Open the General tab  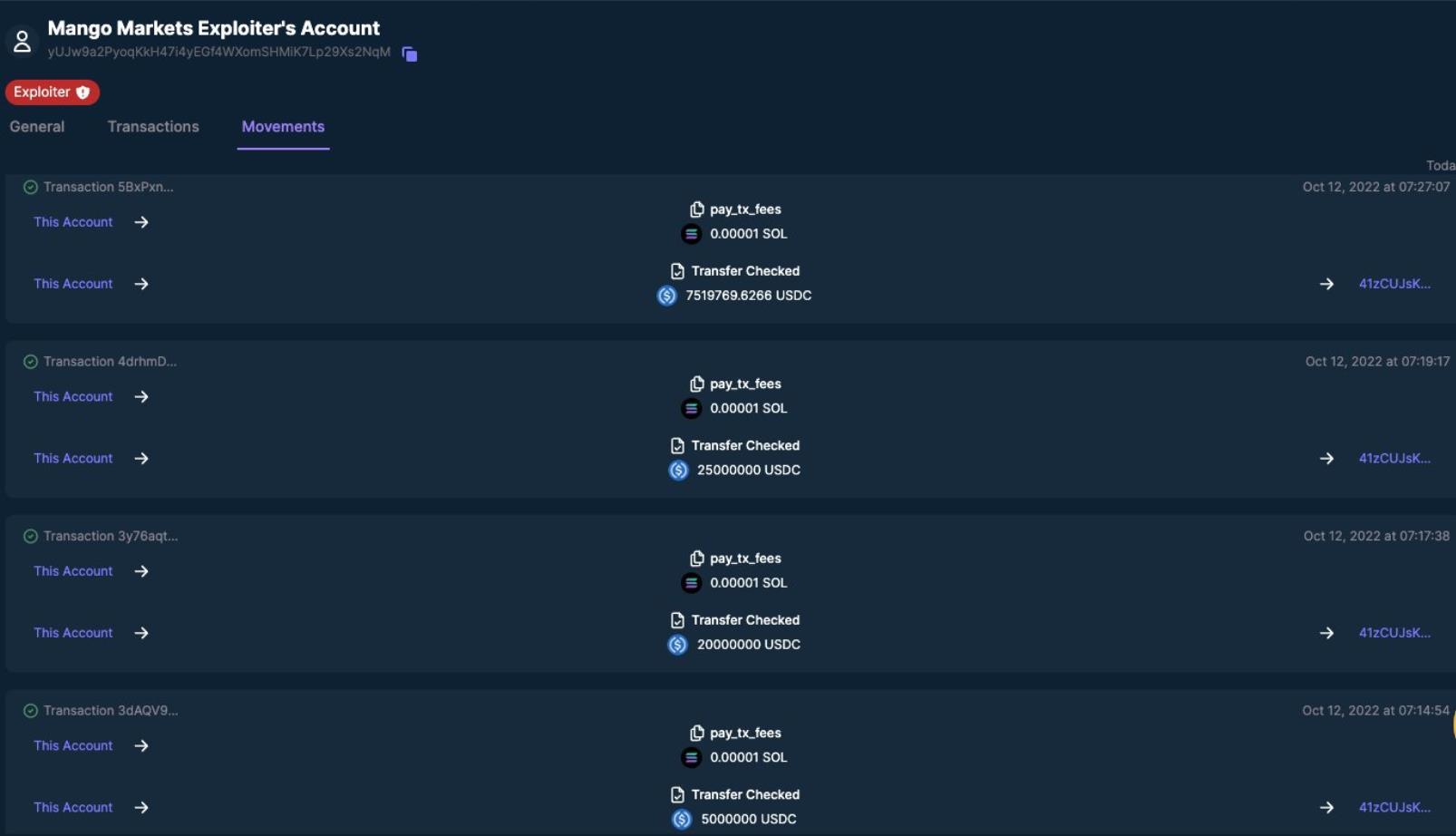pos(37,127)
